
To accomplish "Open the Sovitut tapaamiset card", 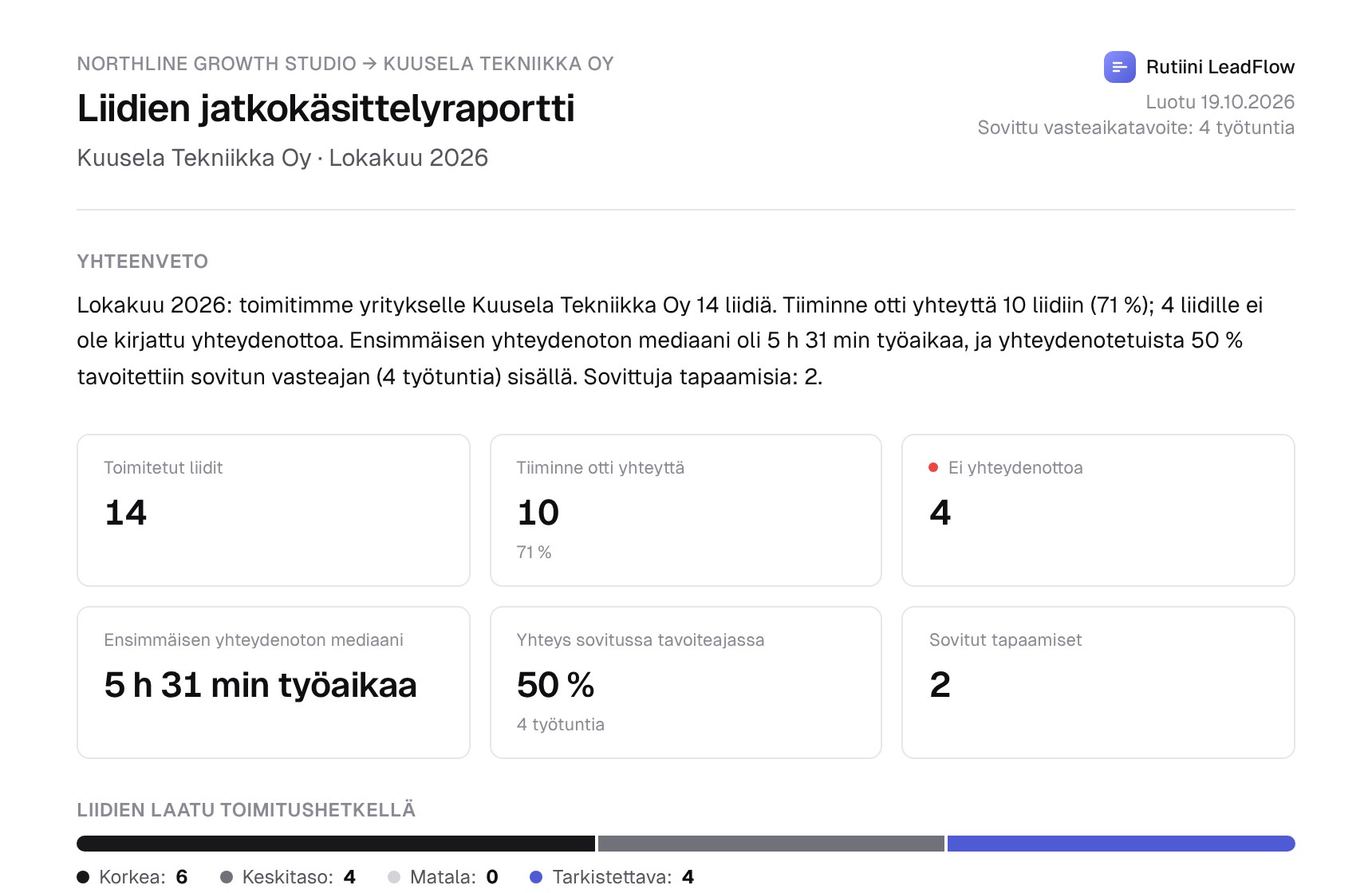I will click(x=1098, y=683).
